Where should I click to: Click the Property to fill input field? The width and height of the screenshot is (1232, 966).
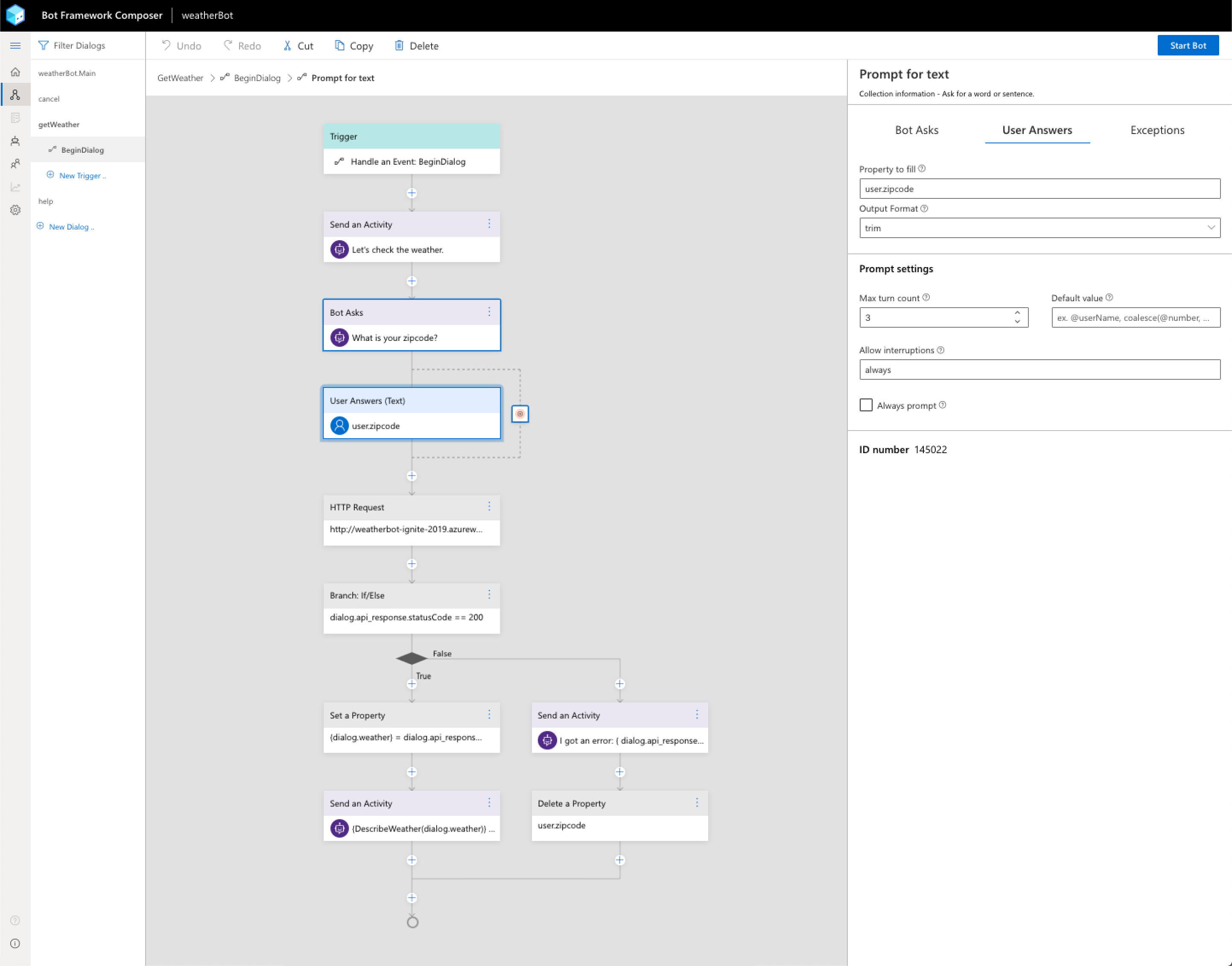click(1039, 188)
